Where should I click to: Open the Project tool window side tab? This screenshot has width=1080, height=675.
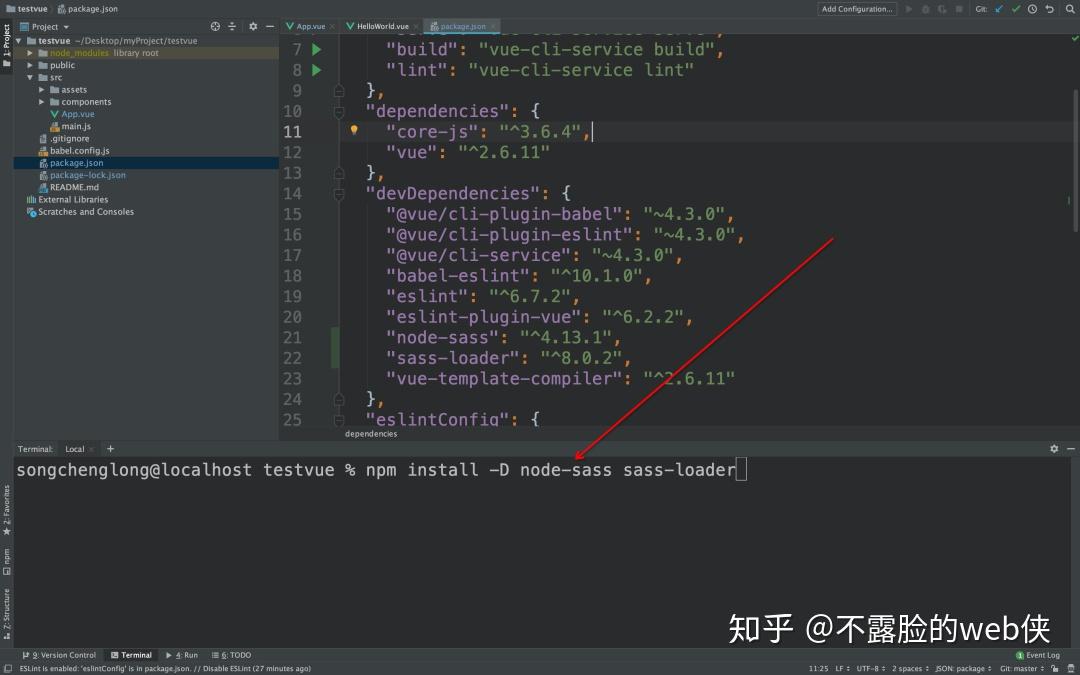pyautogui.click(x=6, y=45)
